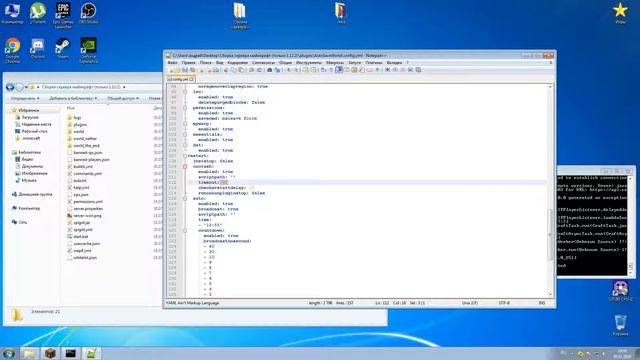
Task: Open the Правка menu
Action: [188, 63]
